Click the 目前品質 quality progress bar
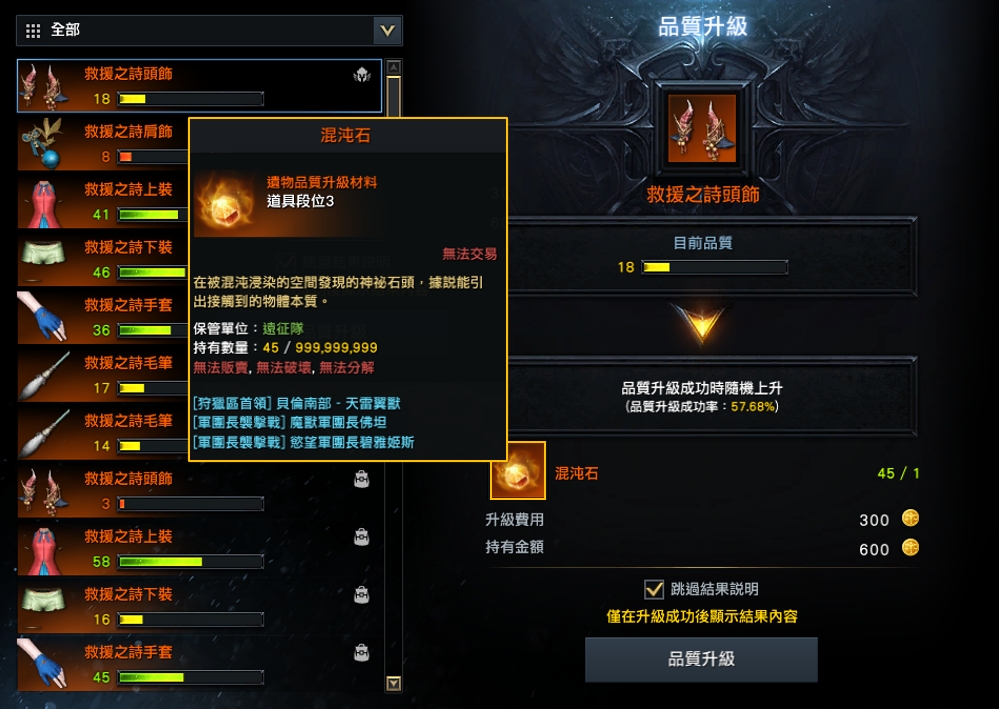999x709 pixels. pyautogui.click(x=714, y=267)
